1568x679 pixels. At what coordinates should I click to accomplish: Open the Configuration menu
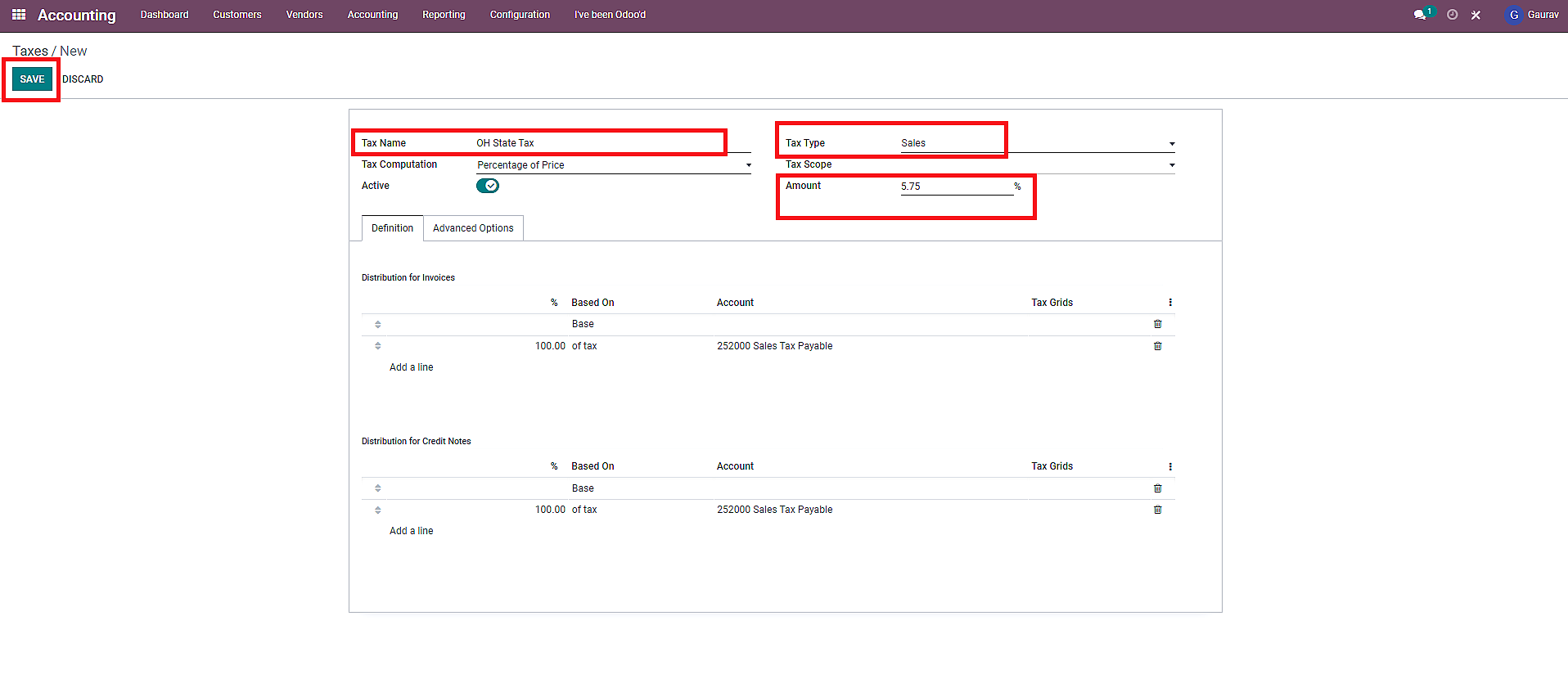point(520,15)
